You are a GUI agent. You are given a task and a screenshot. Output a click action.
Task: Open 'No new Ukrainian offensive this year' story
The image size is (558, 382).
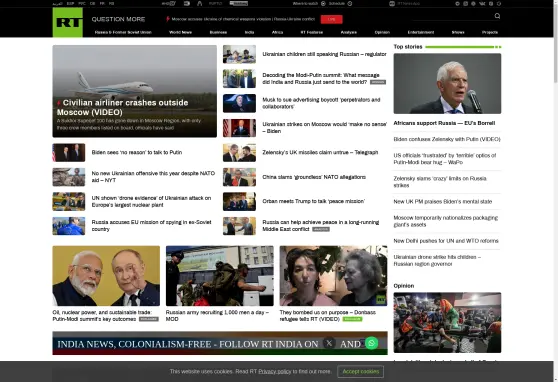click(x=153, y=177)
